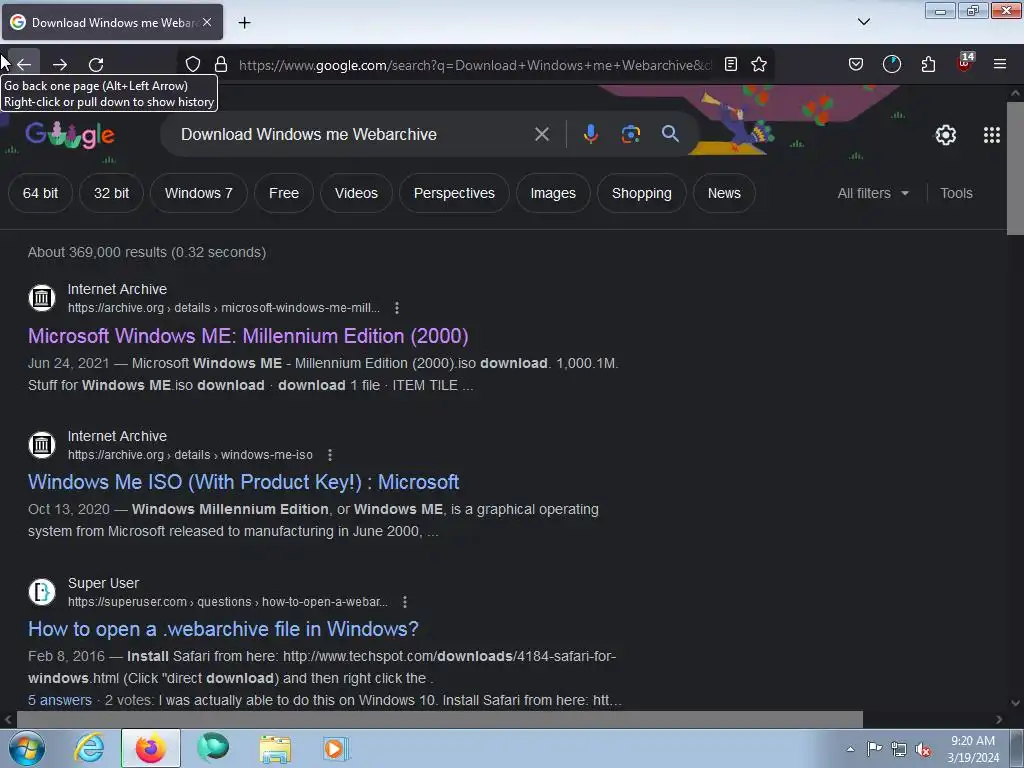Screen dimensions: 1024x768
Task: Close the Download Windows me tab
Action: pos(207,22)
